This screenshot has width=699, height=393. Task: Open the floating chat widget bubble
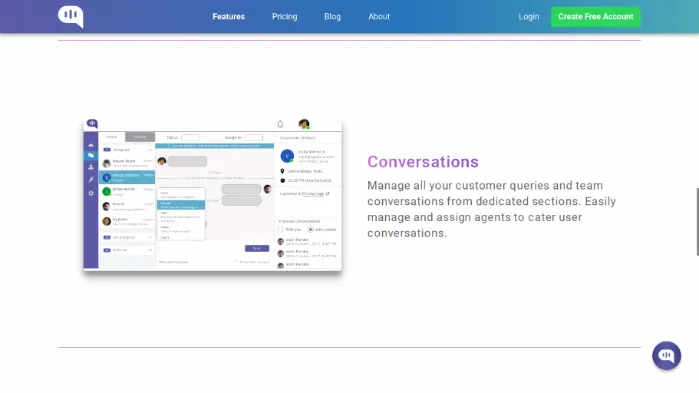point(666,356)
